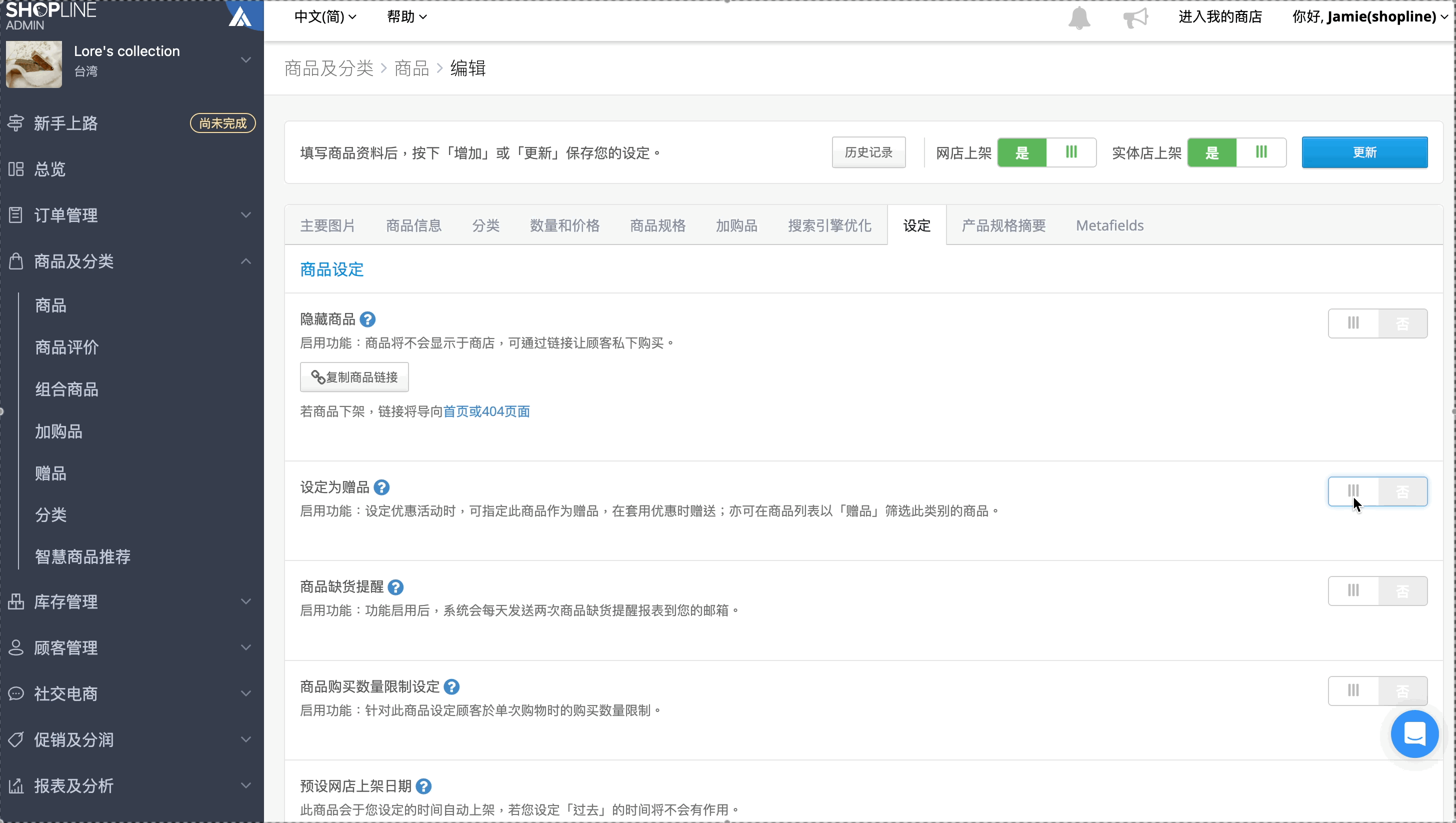Open the announcements megaphone icon
Image resolution: width=1456 pixels, height=823 pixels.
[x=1135, y=17]
